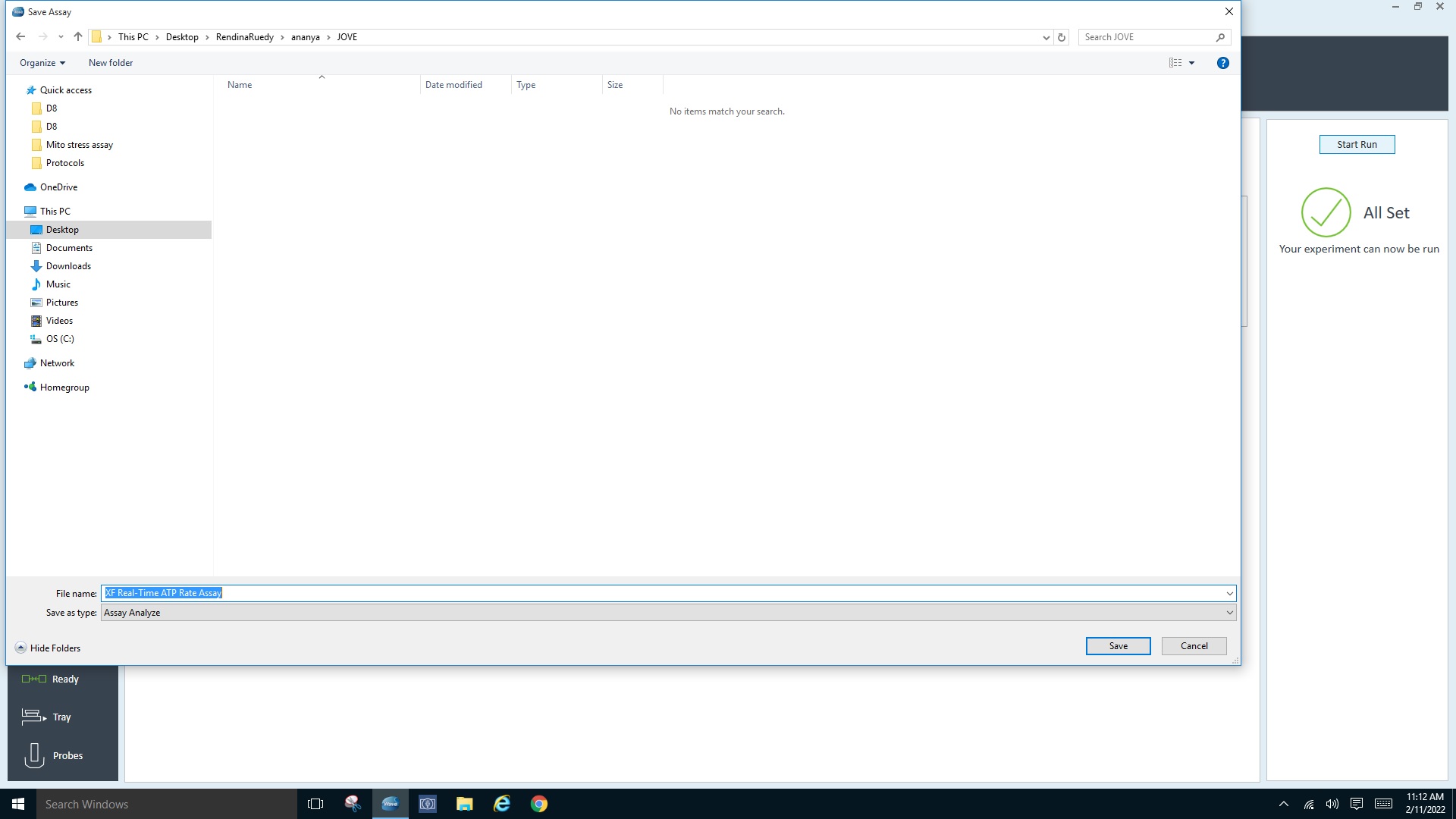Click the Ready connection status icon

34,679
